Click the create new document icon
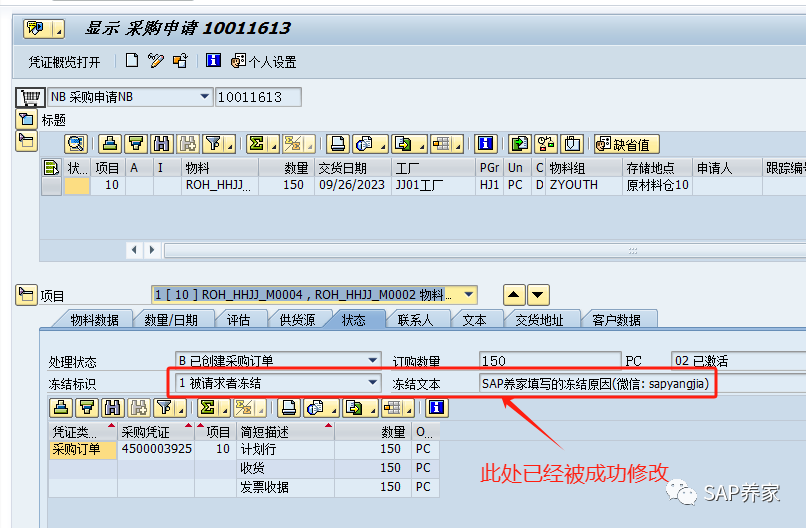This screenshot has height=528, width=806. [132, 61]
